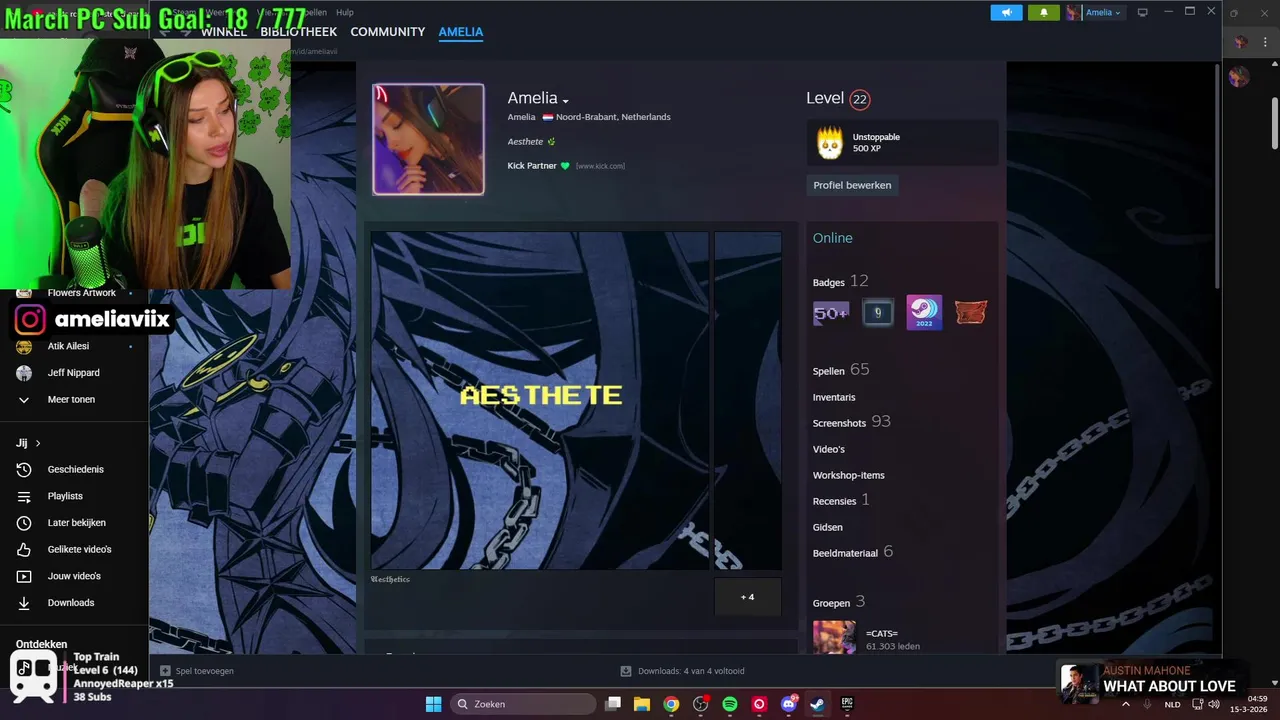Open the Hulp menu in Steam
The width and height of the screenshot is (1280, 720).
pos(344,13)
